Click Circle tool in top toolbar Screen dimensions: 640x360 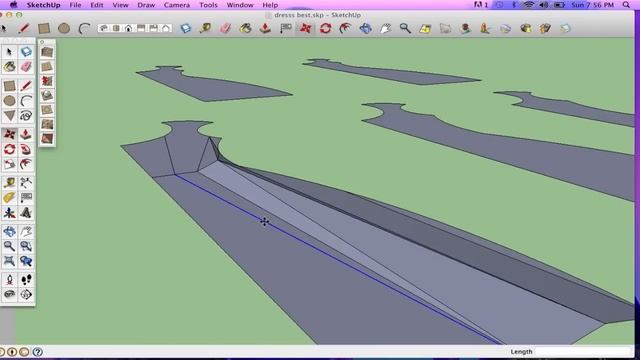pos(64,28)
